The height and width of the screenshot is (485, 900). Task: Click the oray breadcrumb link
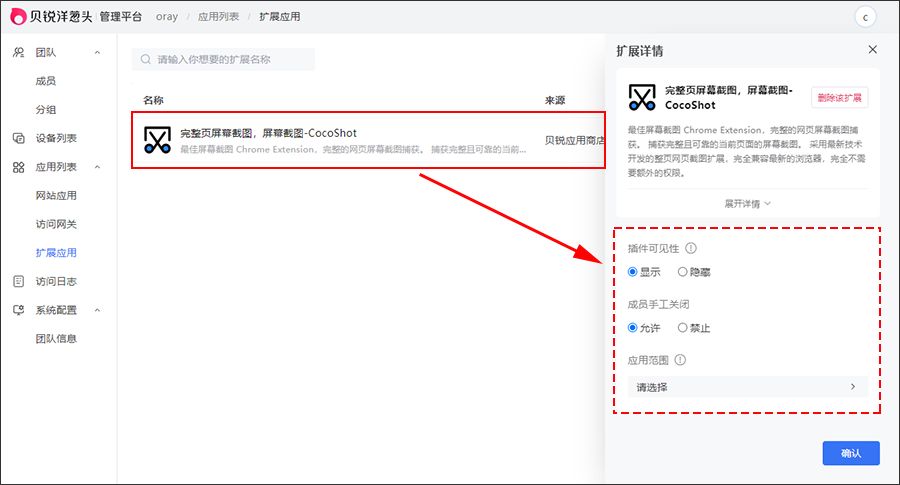[166, 17]
